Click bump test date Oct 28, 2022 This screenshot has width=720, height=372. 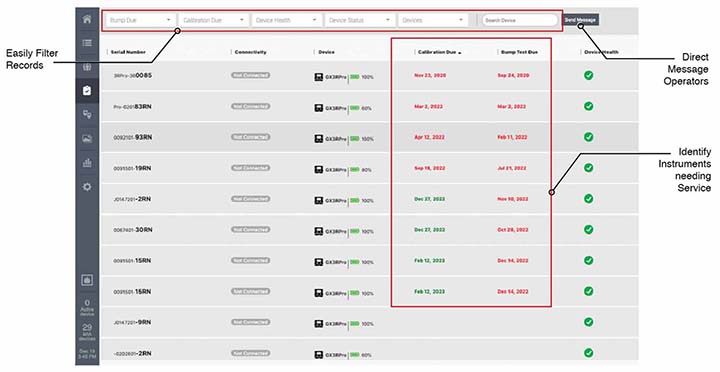coord(513,230)
